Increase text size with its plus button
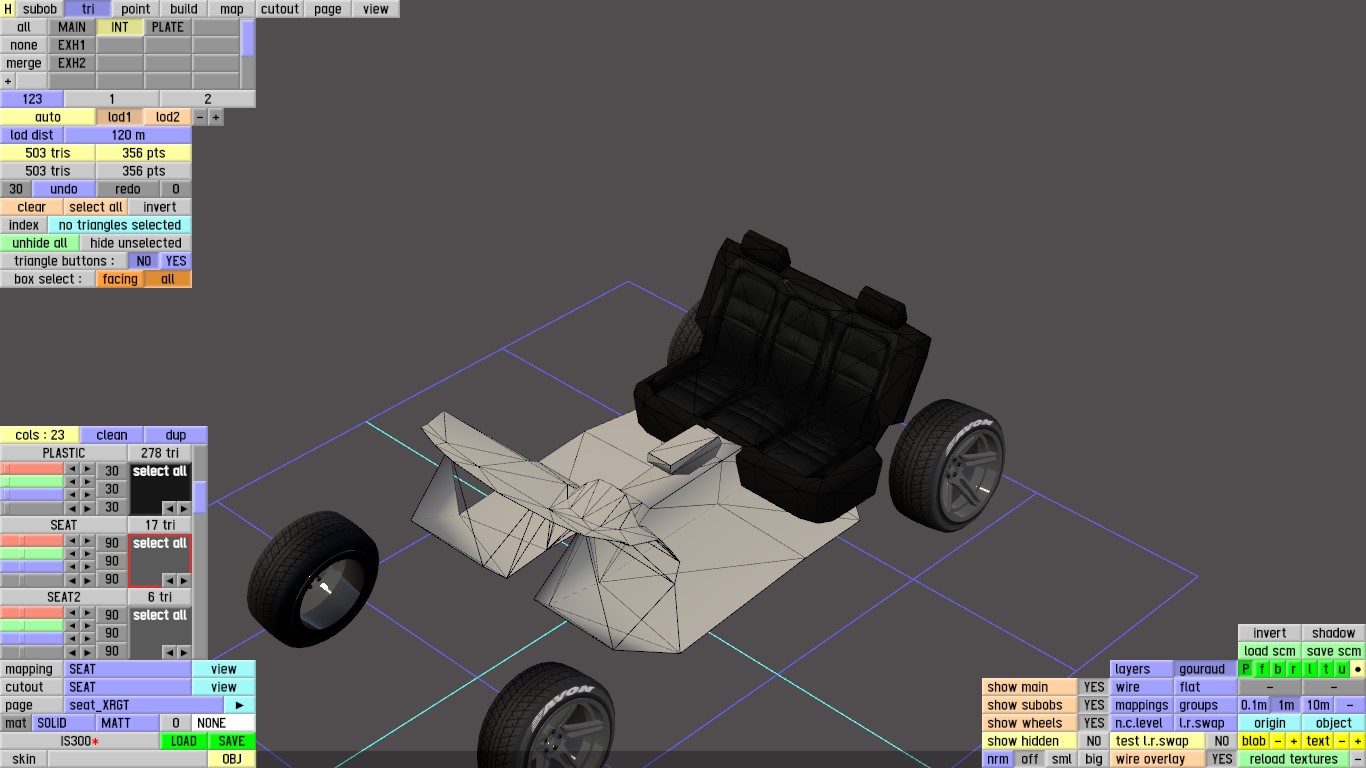This screenshot has height=768, width=1366. pos(1358,741)
